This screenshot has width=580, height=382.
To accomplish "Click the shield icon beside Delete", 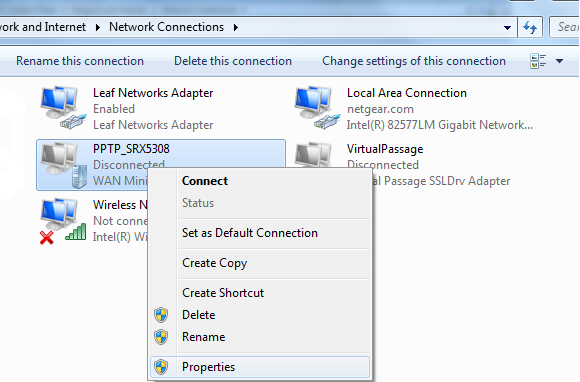I will 161,315.
